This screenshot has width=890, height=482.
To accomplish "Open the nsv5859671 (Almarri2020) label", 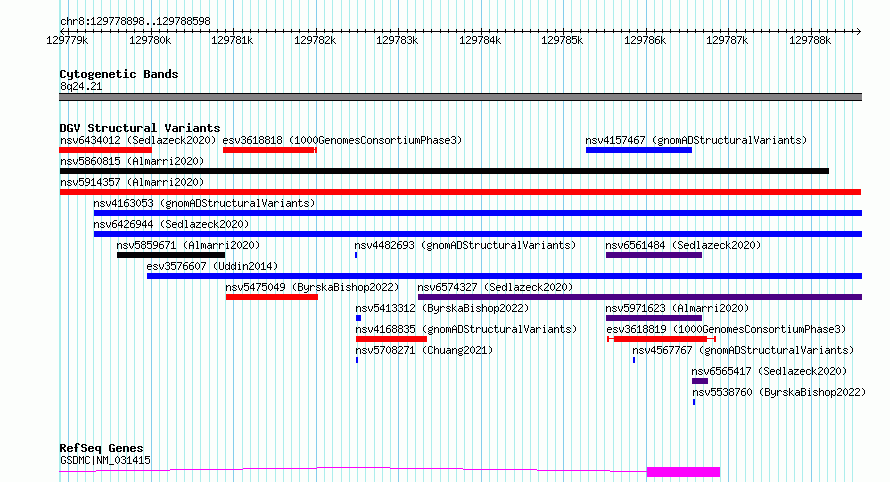I will point(188,245).
